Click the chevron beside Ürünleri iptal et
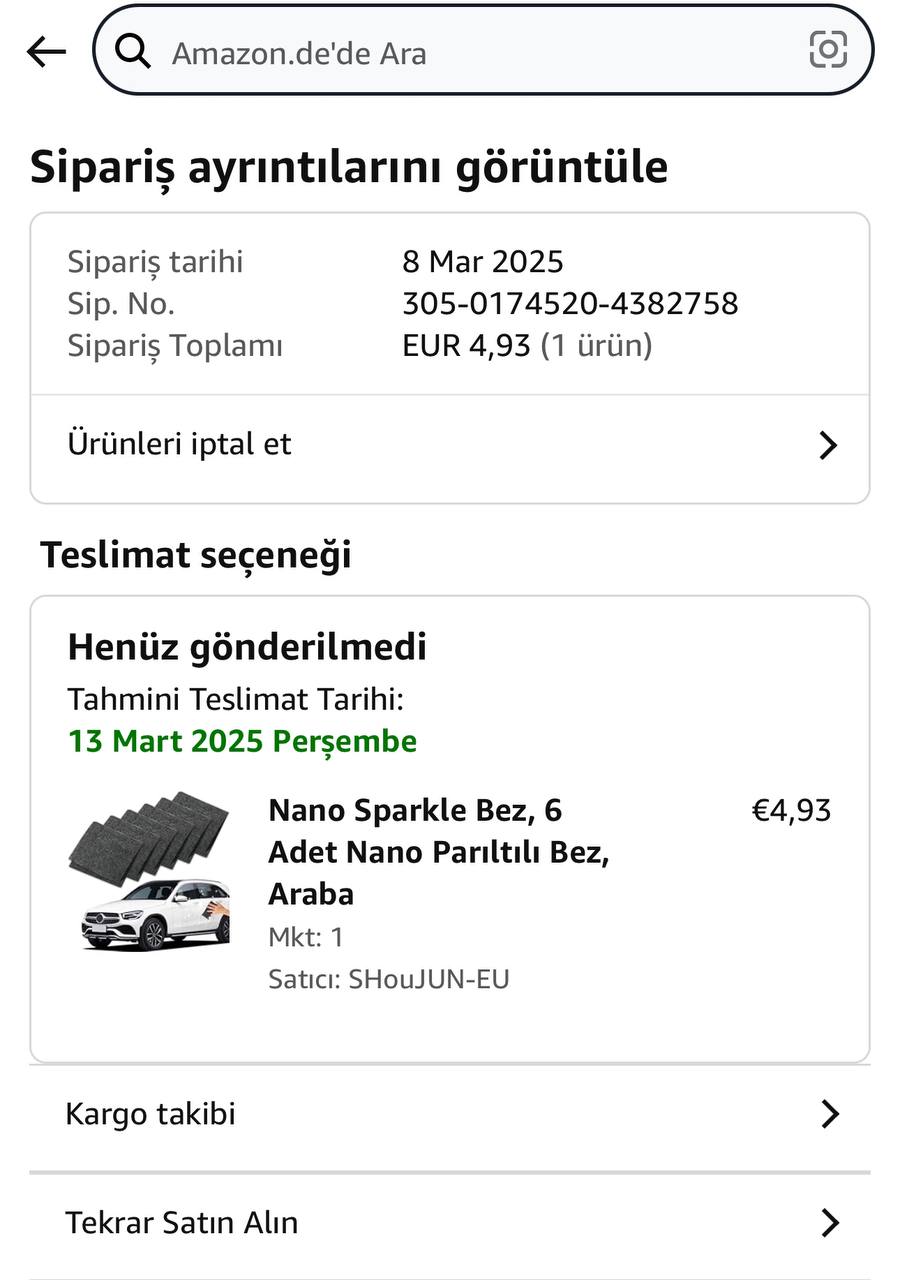900x1280 pixels. (x=828, y=446)
